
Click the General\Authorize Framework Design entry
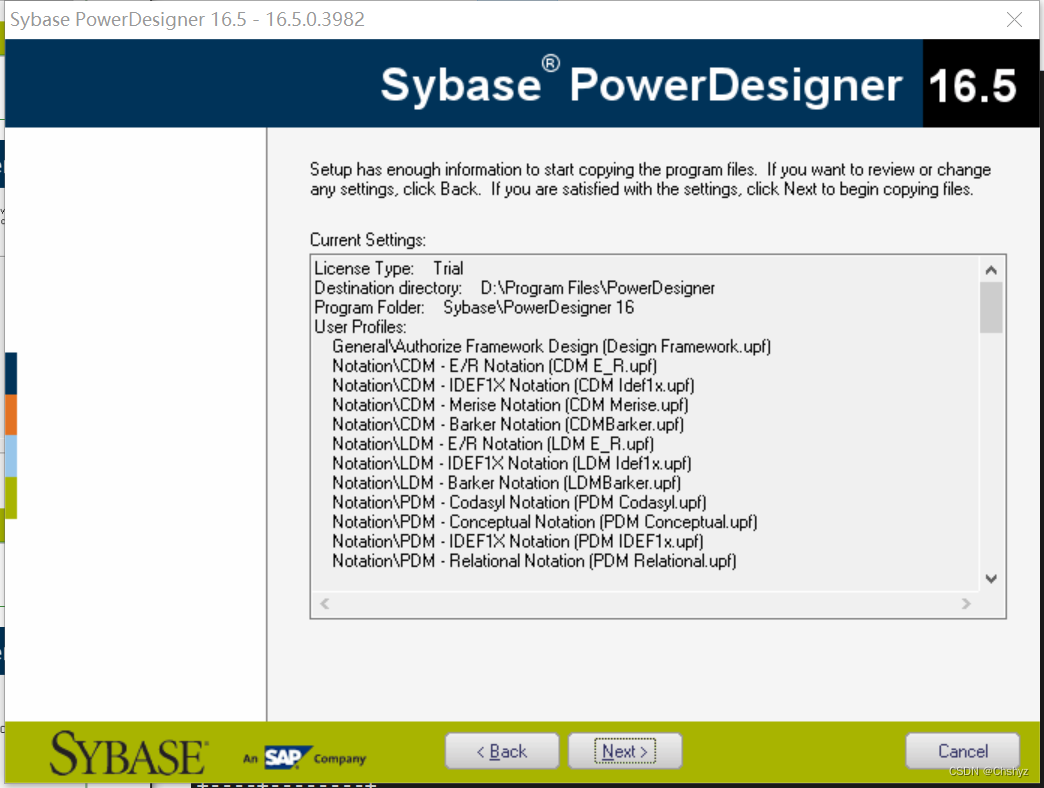pyautogui.click(x=551, y=347)
